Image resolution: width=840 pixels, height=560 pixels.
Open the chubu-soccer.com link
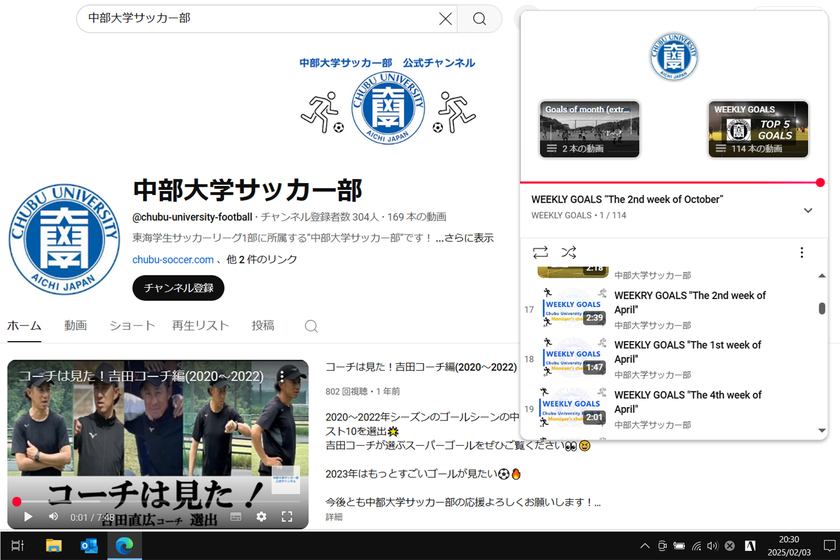tap(173, 260)
